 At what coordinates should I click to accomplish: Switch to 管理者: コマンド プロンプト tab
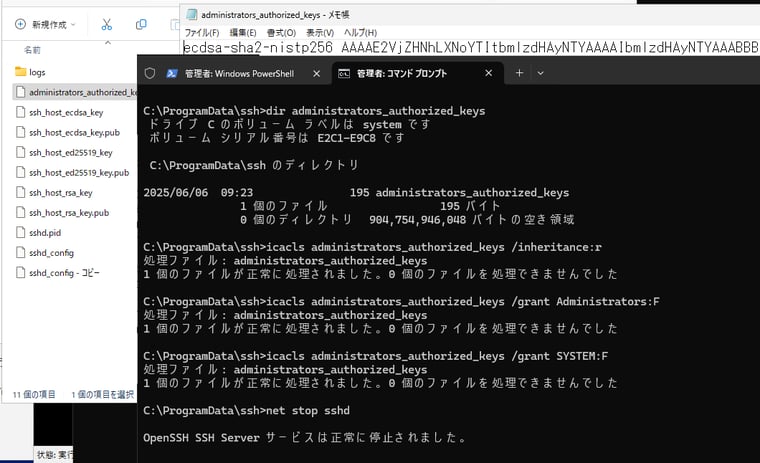[x=401, y=74]
